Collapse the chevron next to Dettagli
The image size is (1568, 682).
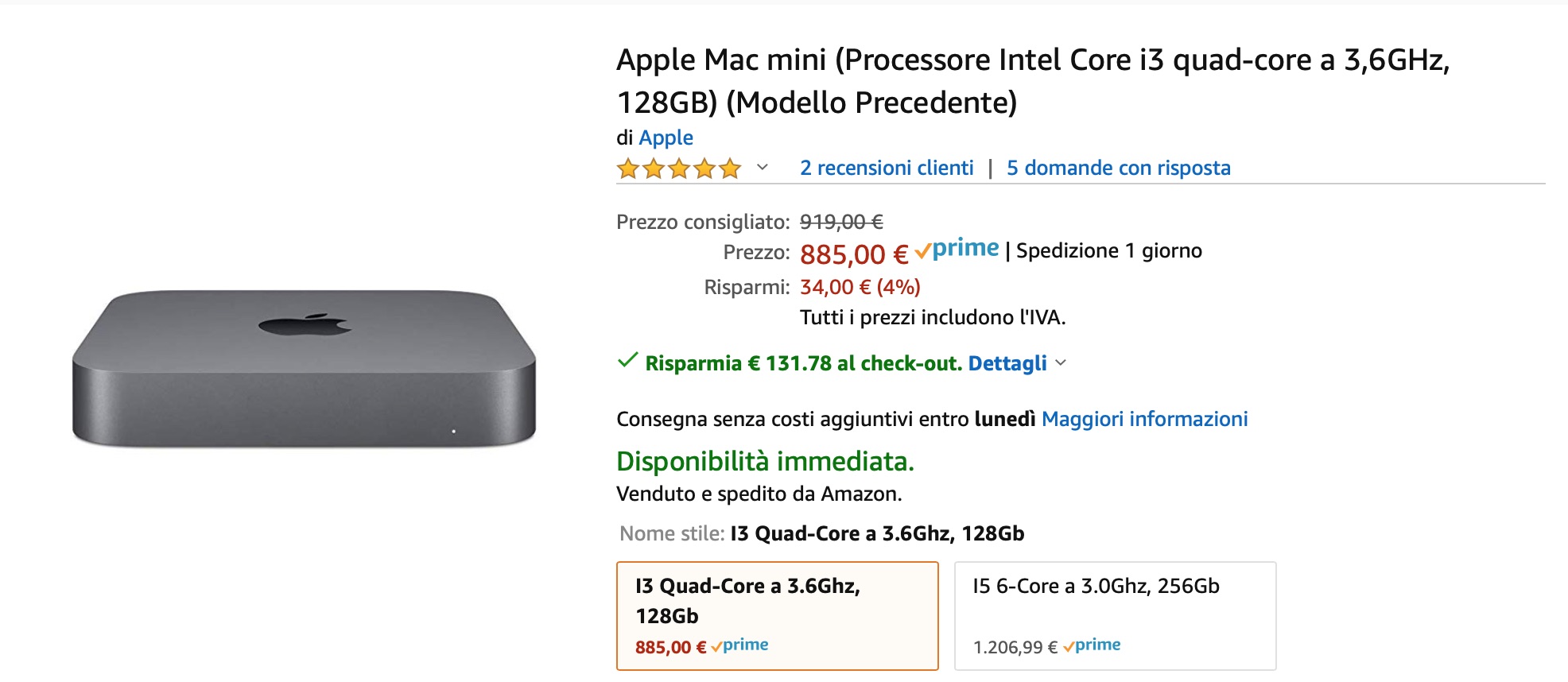[1059, 364]
